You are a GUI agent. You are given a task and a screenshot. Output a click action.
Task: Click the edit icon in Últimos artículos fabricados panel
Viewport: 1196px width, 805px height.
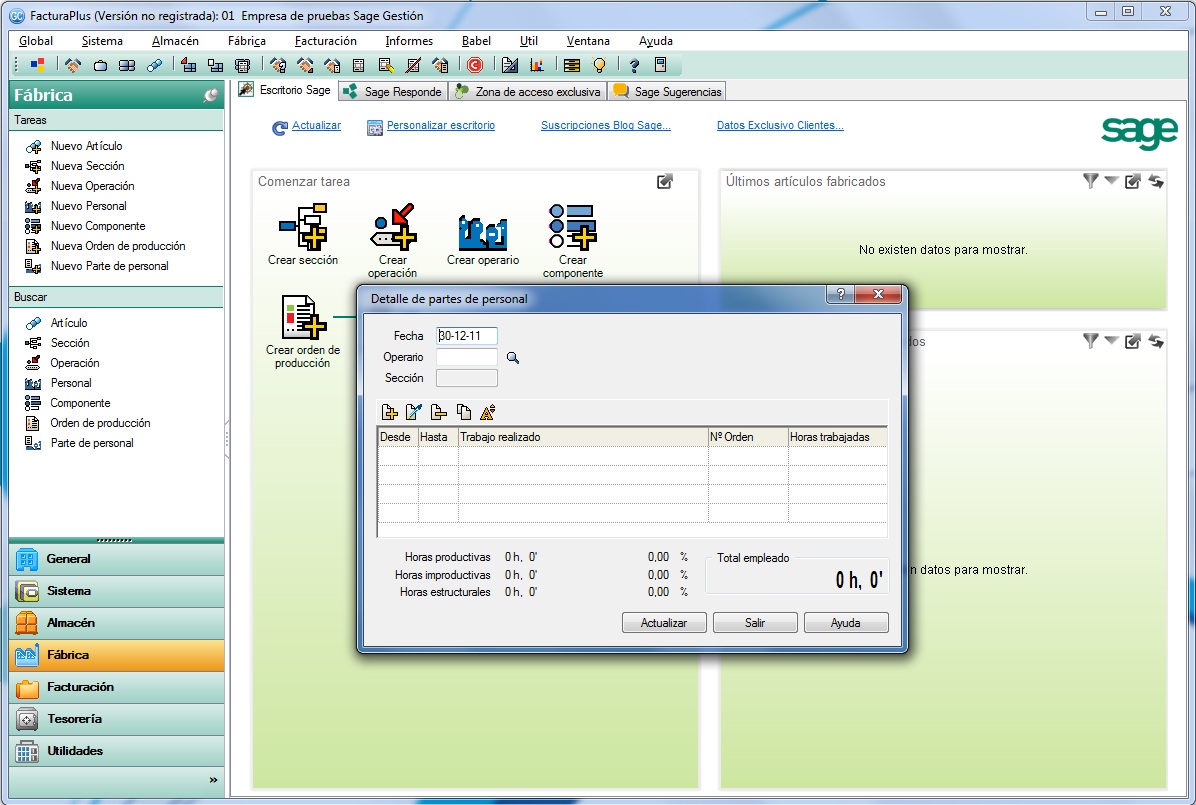(x=1133, y=181)
